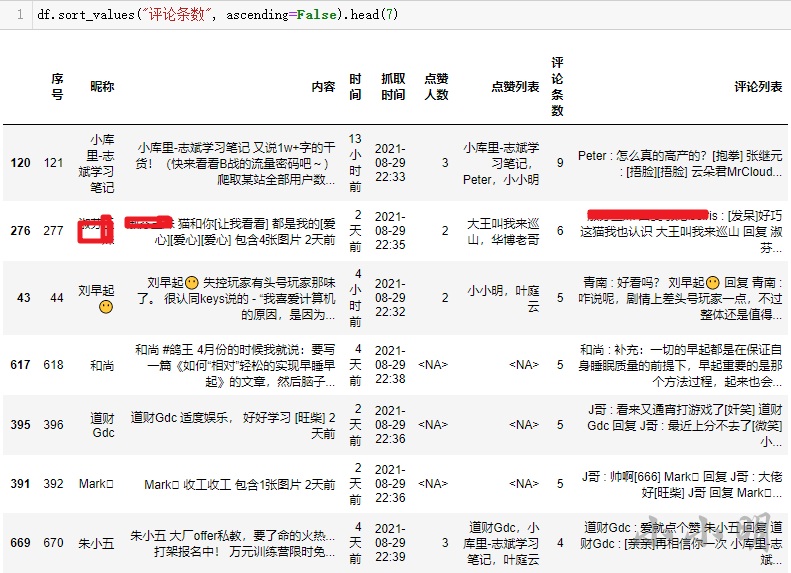Select the 点赞人数 column header
The width and height of the screenshot is (791, 573).
(x=436, y=87)
